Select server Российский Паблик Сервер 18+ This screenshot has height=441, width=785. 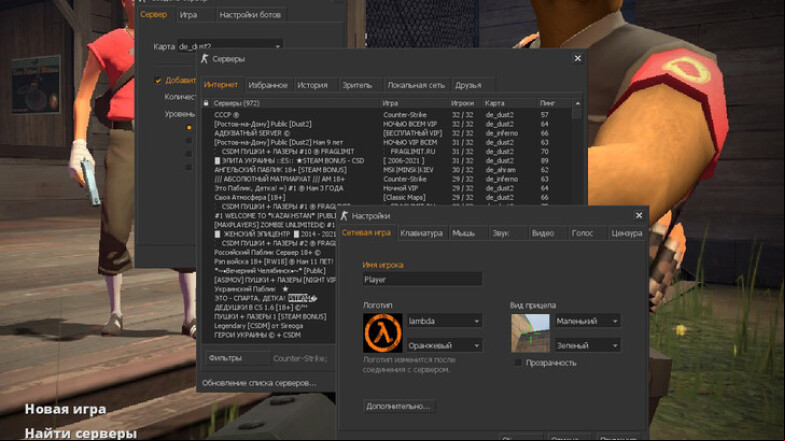point(269,252)
